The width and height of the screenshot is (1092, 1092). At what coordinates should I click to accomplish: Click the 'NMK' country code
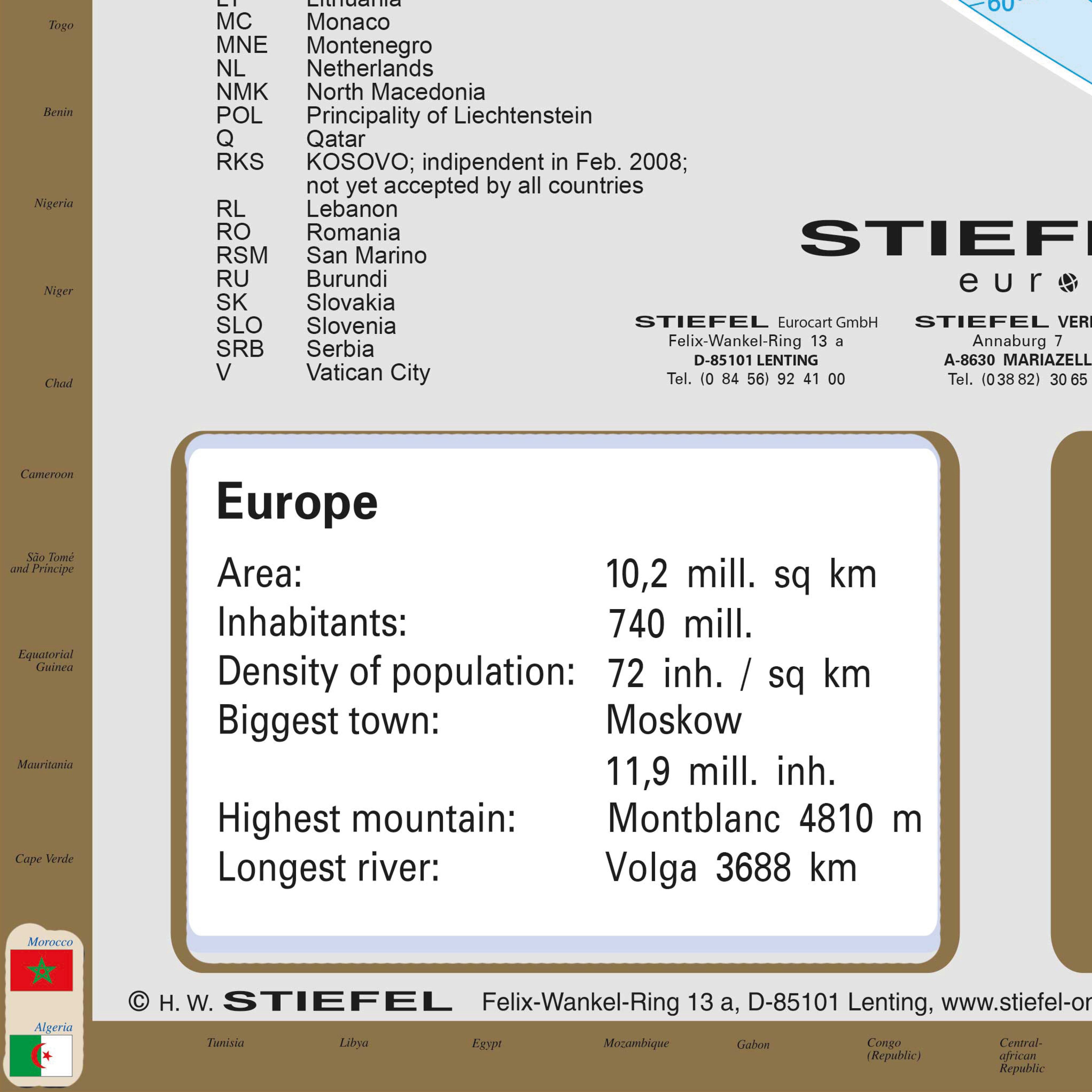[242, 92]
